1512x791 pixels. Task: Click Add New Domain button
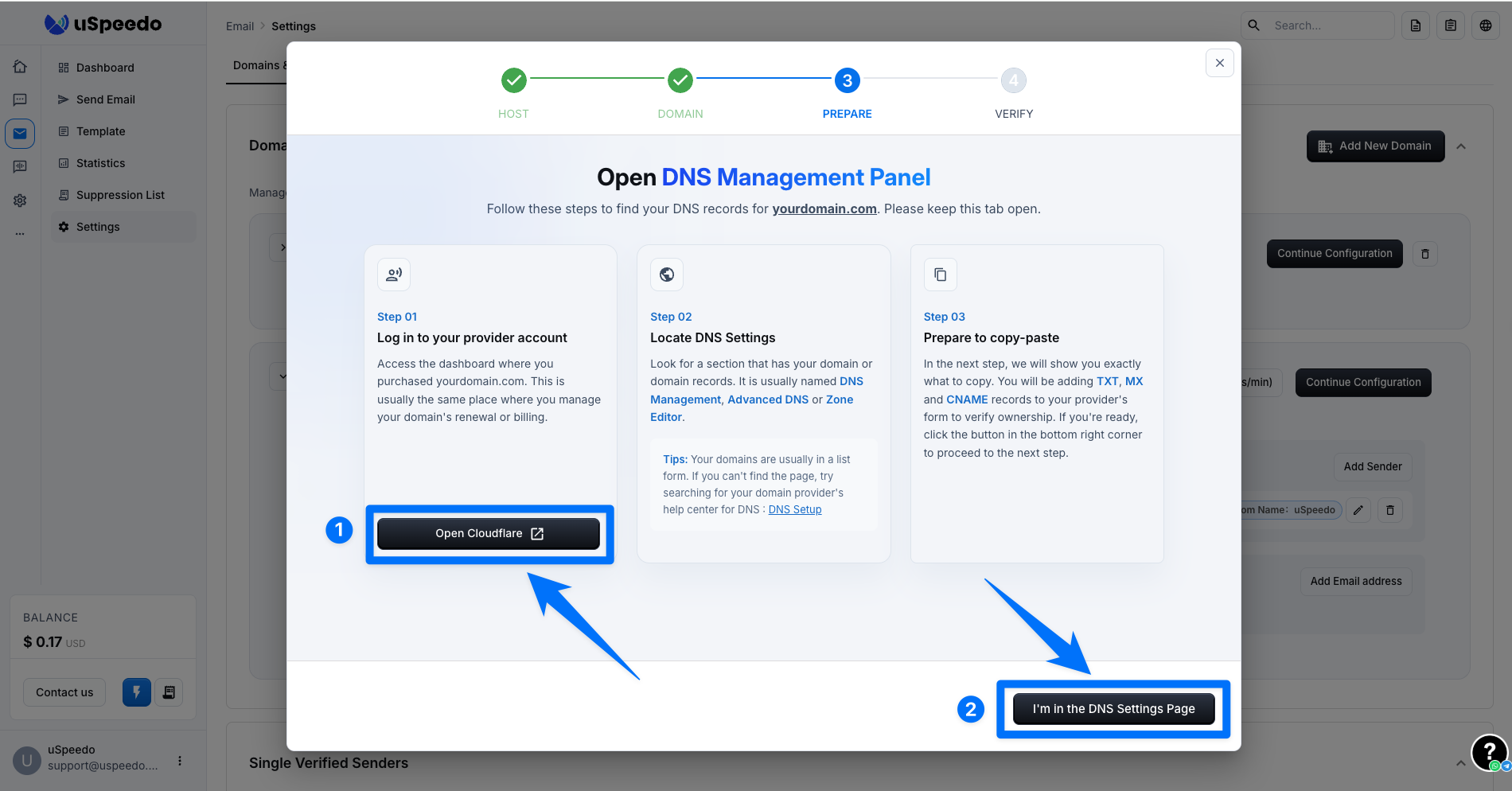1375,146
